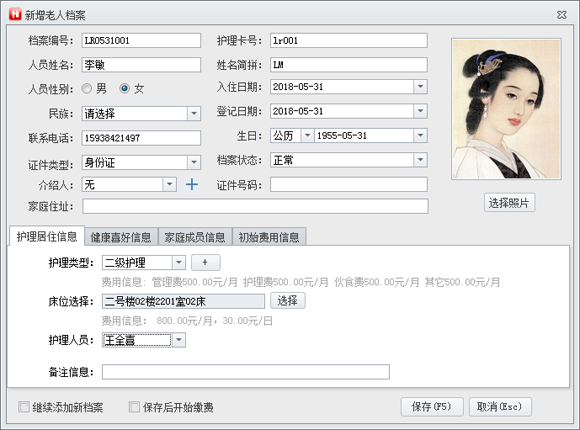The image size is (580, 430).
Task: Click the 家庭住址 input field
Action: pyautogui.click(x=255, y=206)
